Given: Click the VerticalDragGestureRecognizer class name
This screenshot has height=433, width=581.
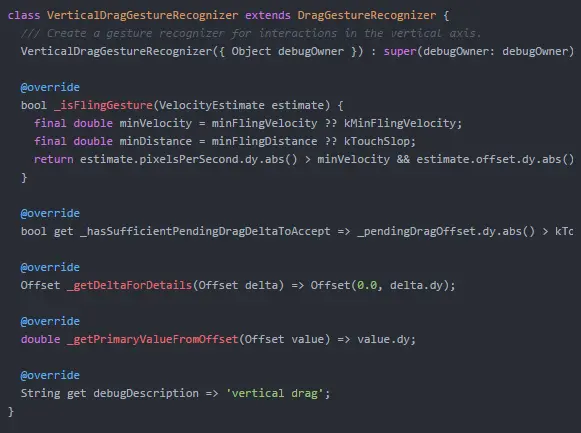Looking at the screenshot, I should [x=142, y=15].
